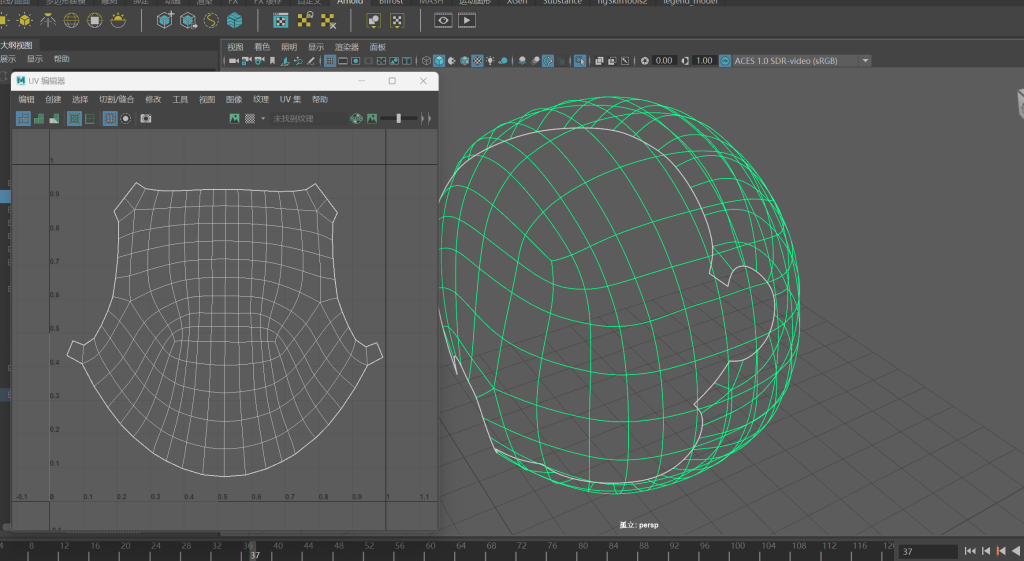The width and height of the screenshot is (1024, 561).
Task: Open the 创建 menu in UV editor
Action: 53,99
